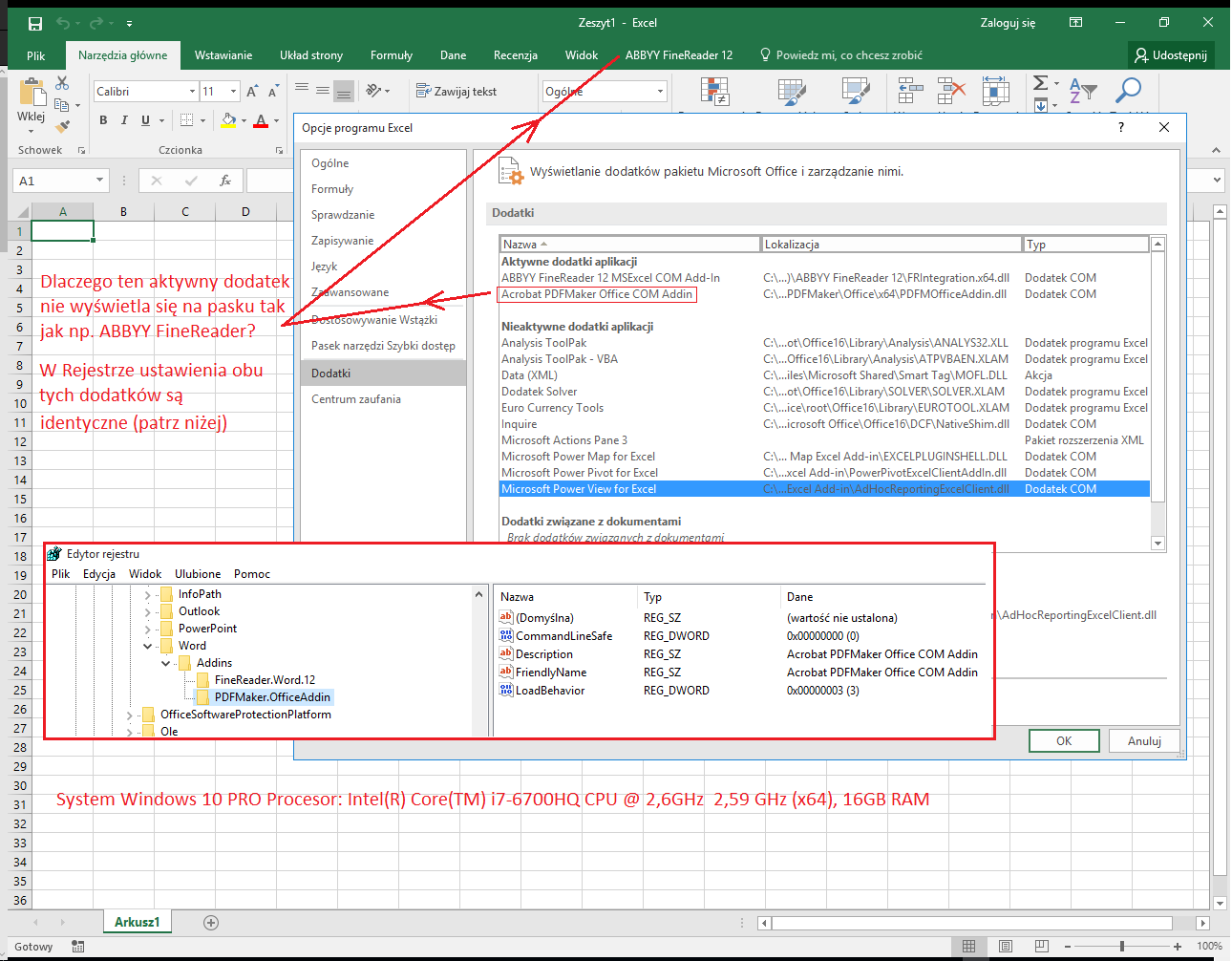Add a new sheet with plus button

(211, 923)
